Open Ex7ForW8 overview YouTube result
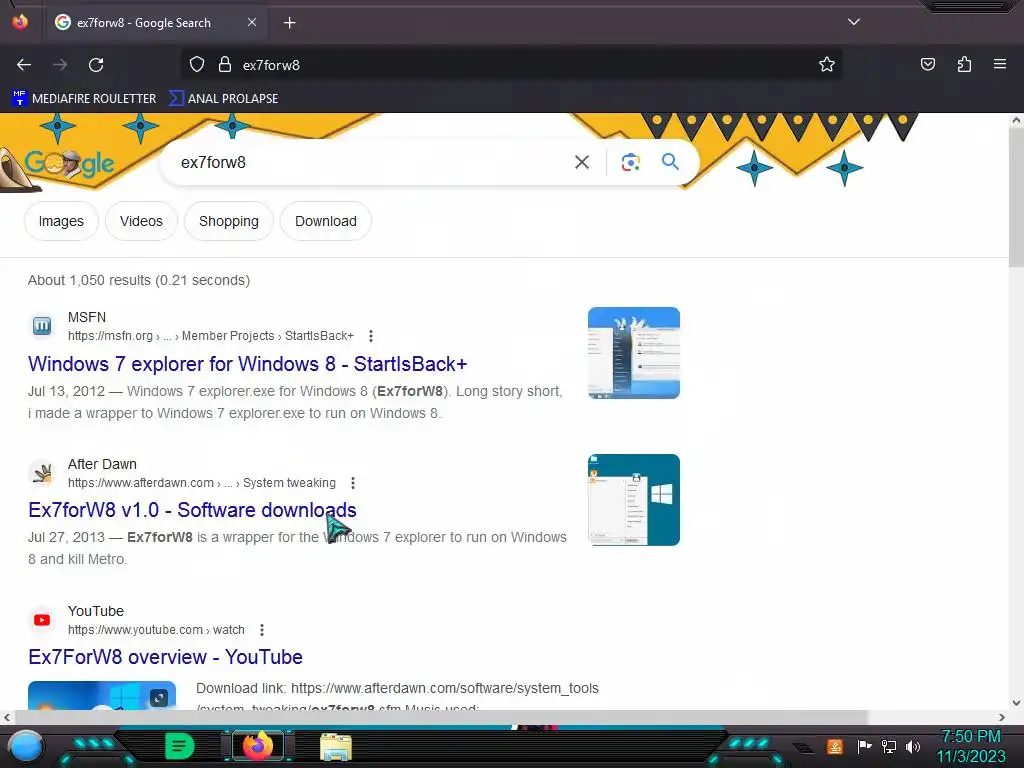 165,657
